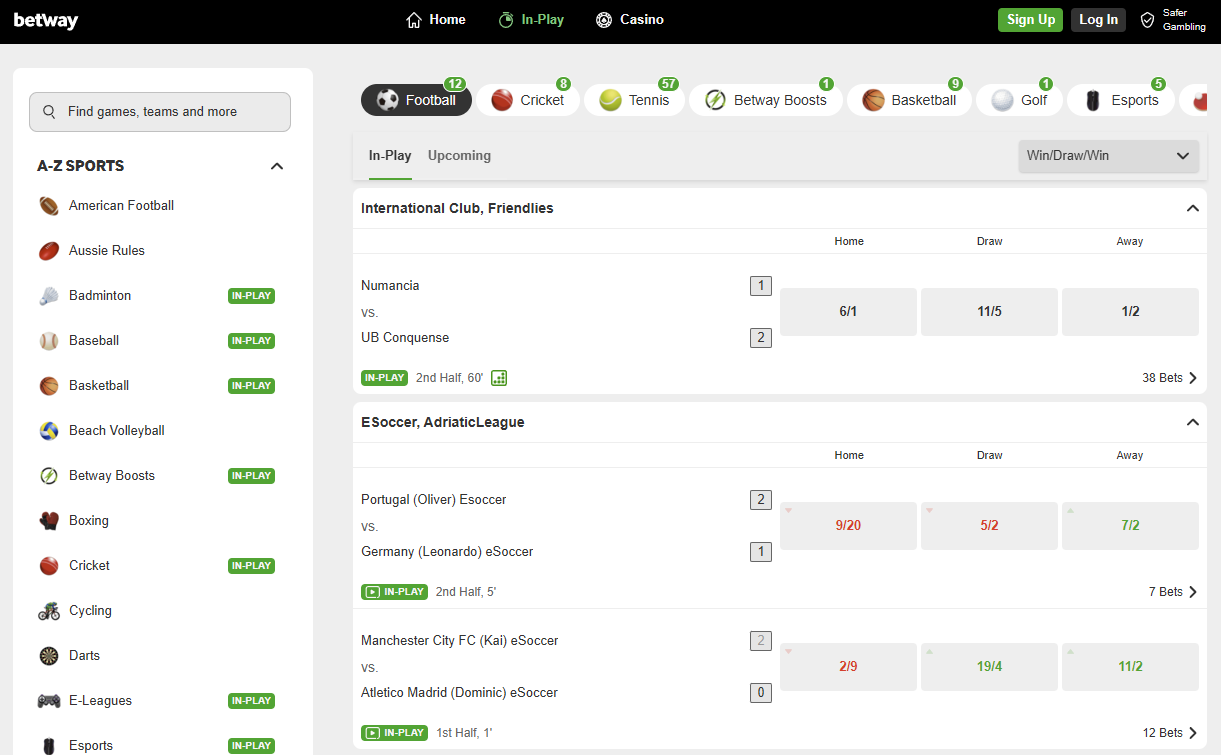Open live stream icon for Portugal match
Viewport: 1221px width, 755px height.
coord(372,592)
